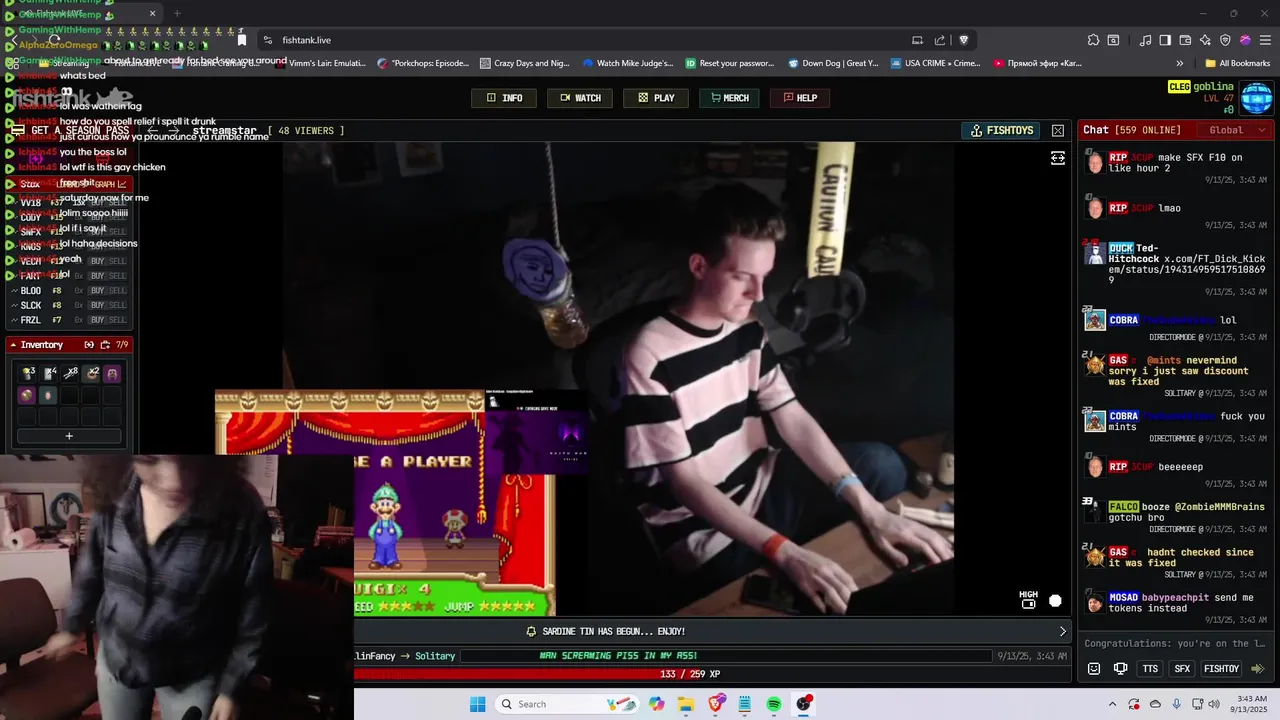Open Brave VPN shield icon

[x=1225, y=40]
